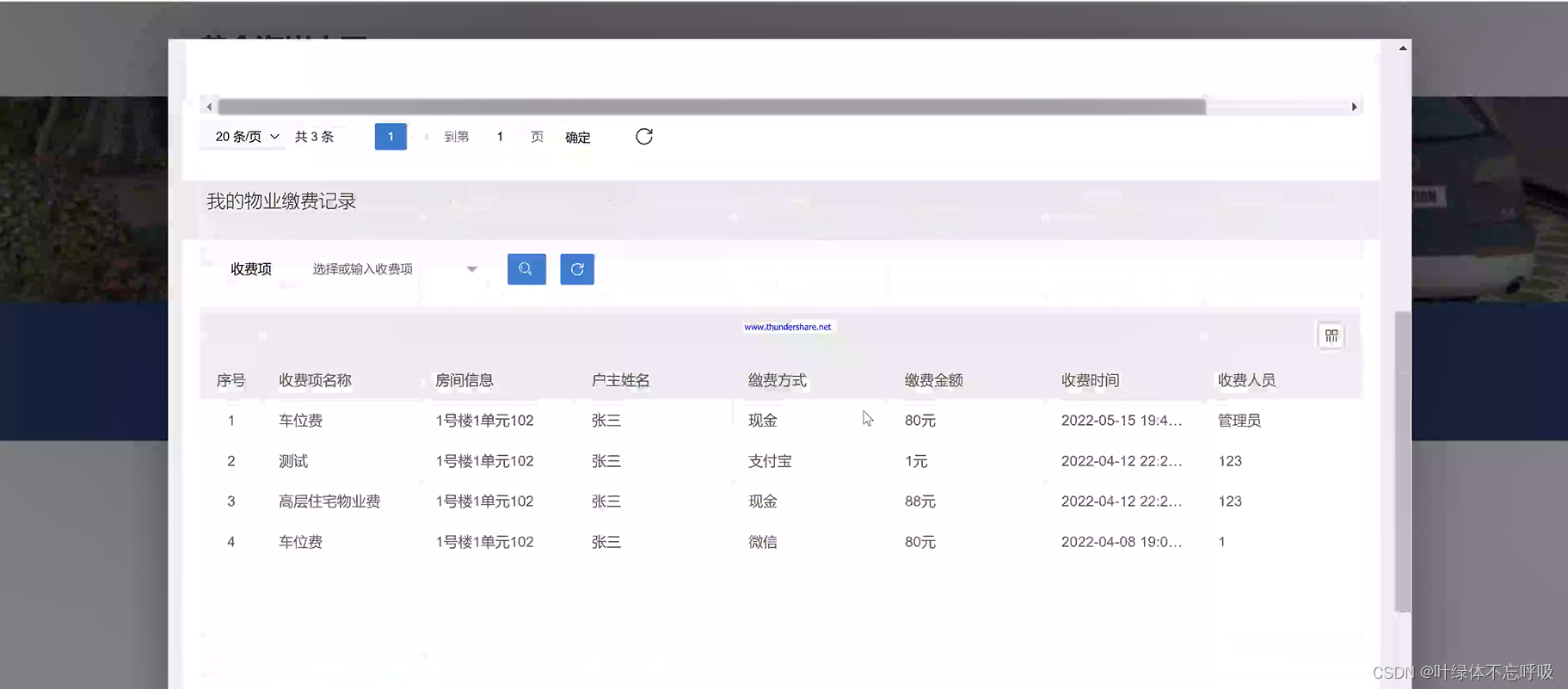Click the 缴费金额 column header
This screenshot has width=1568, height=689.
click(934, 380)
